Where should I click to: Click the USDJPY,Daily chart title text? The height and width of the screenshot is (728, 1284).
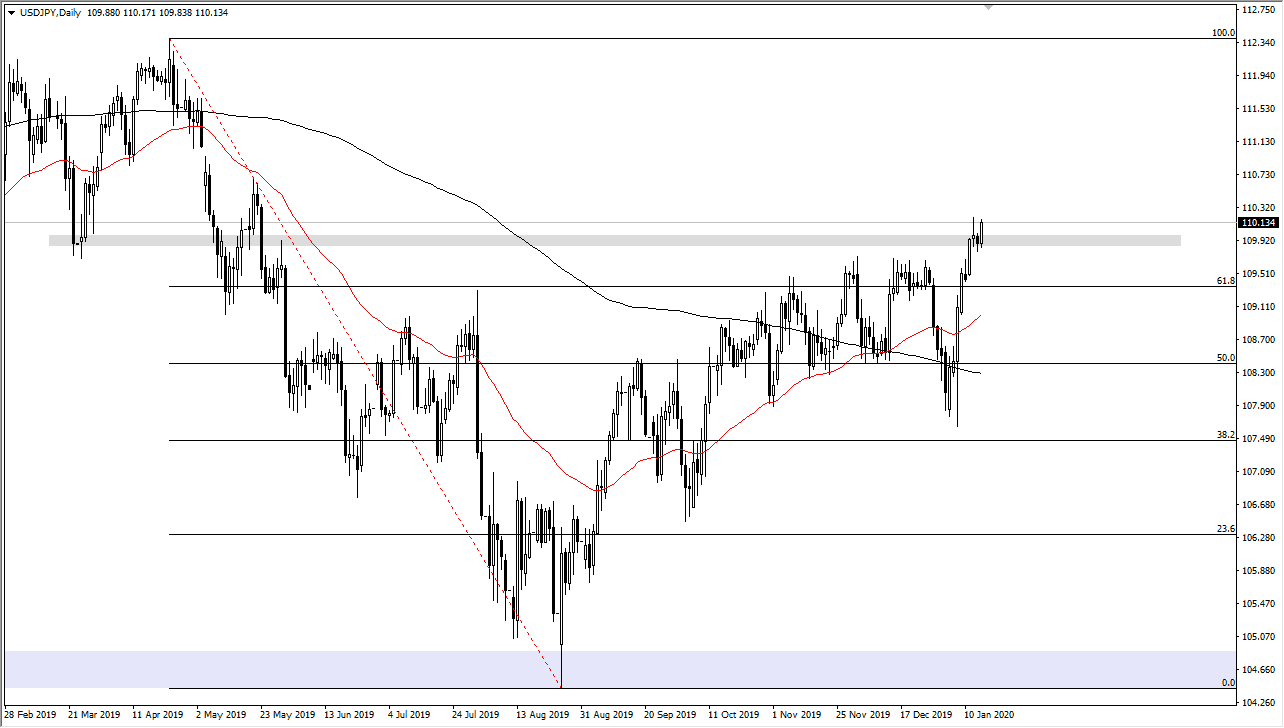coord(50,13)
